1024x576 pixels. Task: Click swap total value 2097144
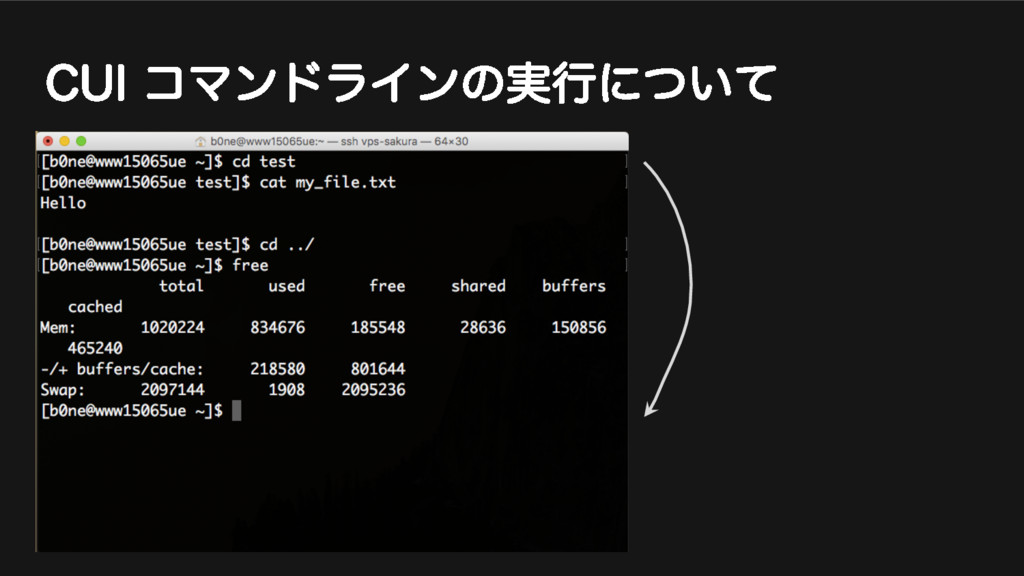pyautogui.click(x=172, y=390)
